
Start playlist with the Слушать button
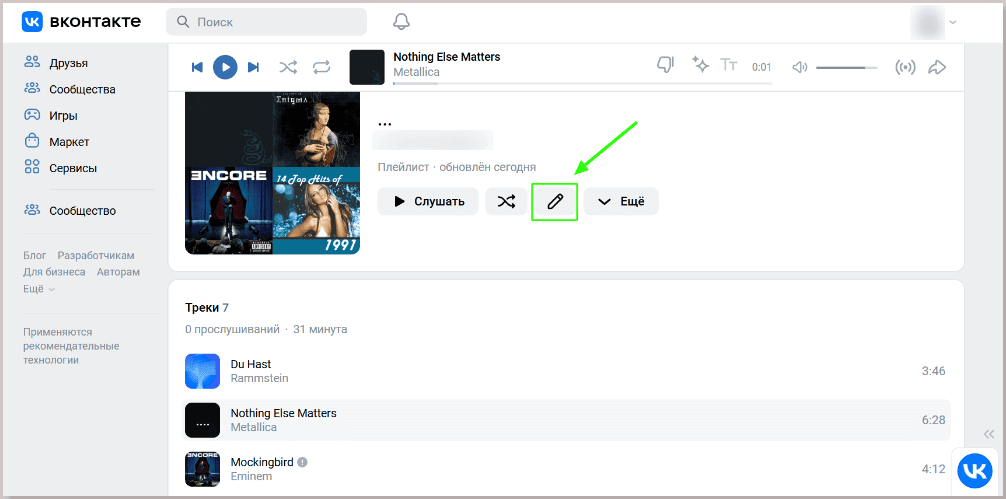click(x=428, y=201)
